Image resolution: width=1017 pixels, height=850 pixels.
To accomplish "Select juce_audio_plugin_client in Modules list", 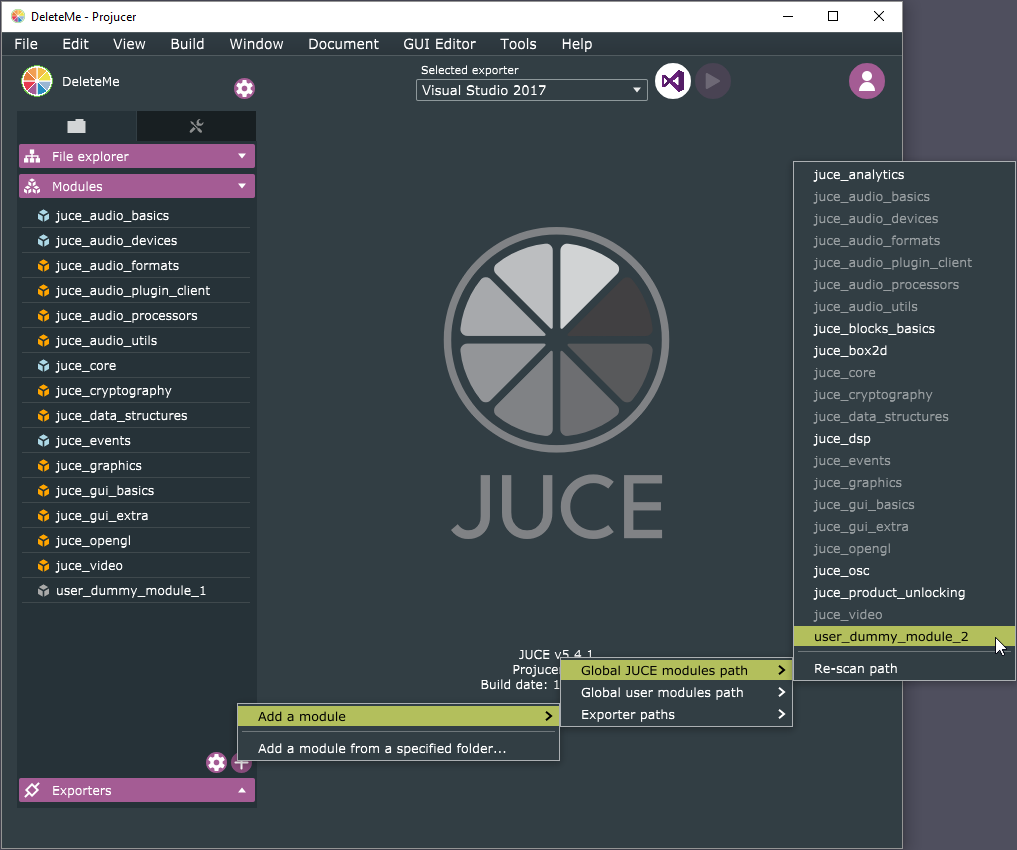I will [x=136, y=290].
